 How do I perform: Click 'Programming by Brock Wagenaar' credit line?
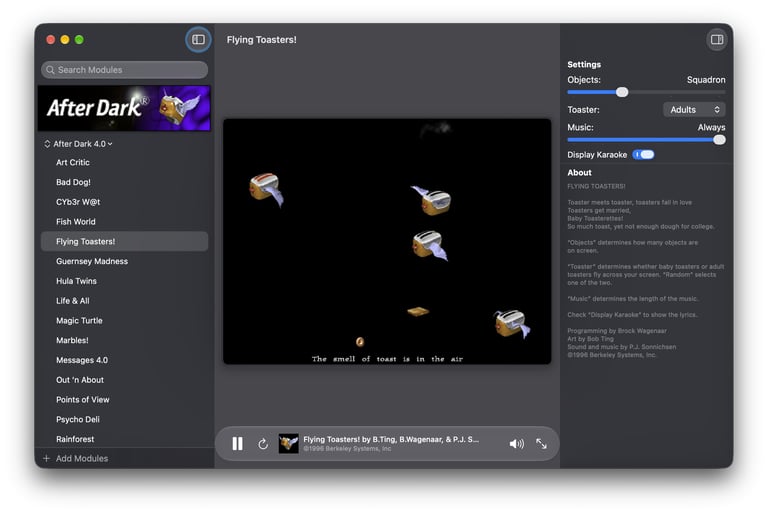pos(617,331)
